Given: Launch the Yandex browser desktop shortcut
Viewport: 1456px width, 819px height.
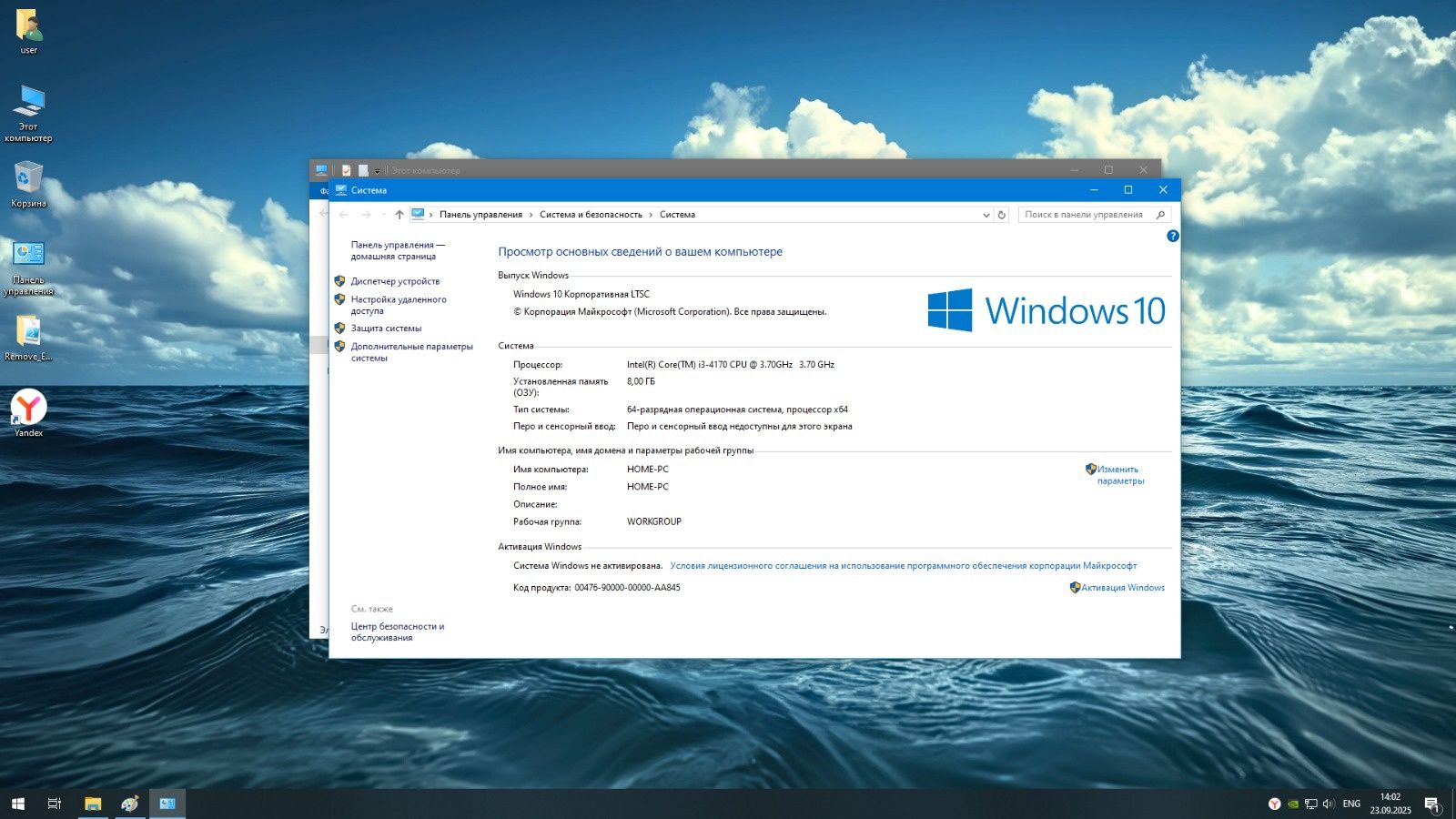Looking at the screenshot, I should point(28,413).
